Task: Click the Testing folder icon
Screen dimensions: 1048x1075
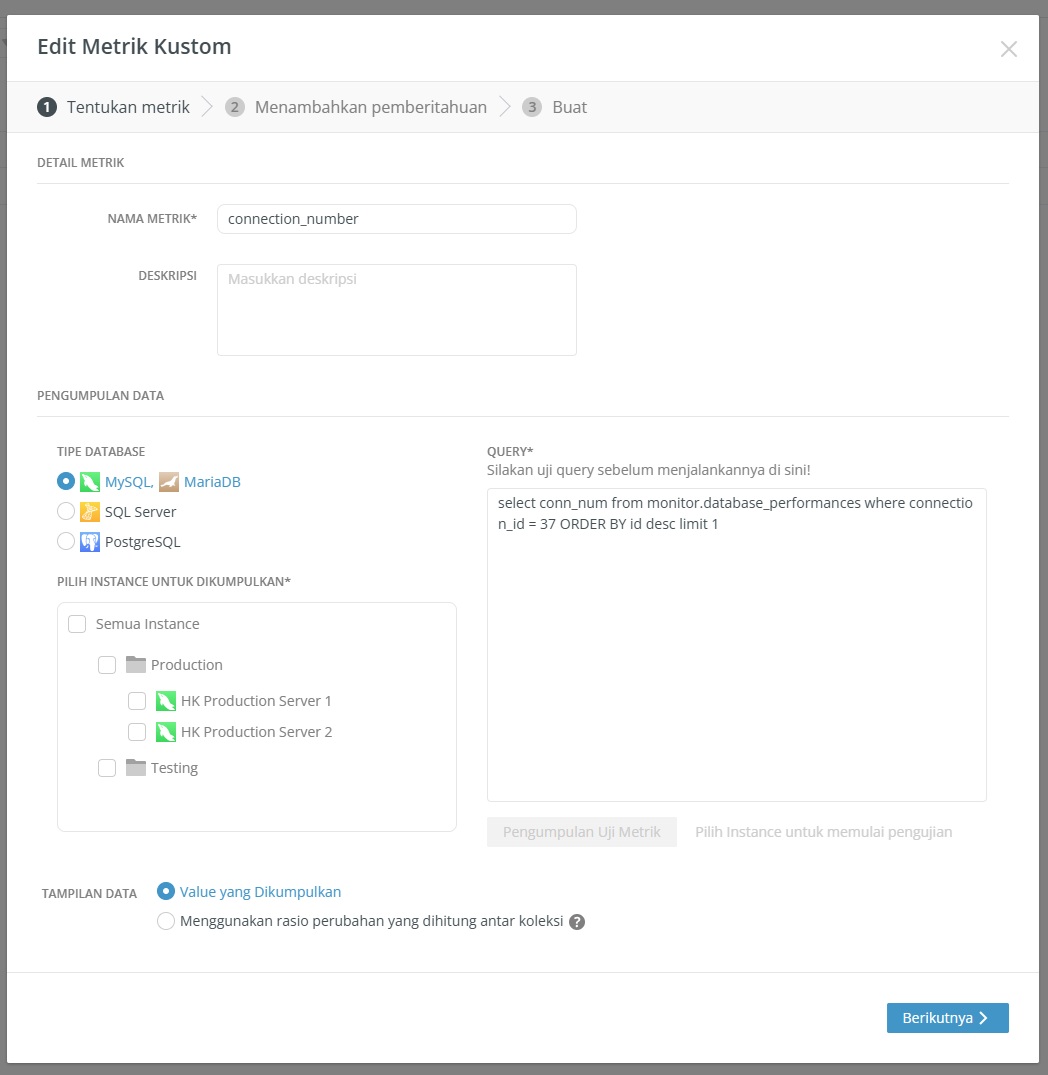Action: (136, 768)
